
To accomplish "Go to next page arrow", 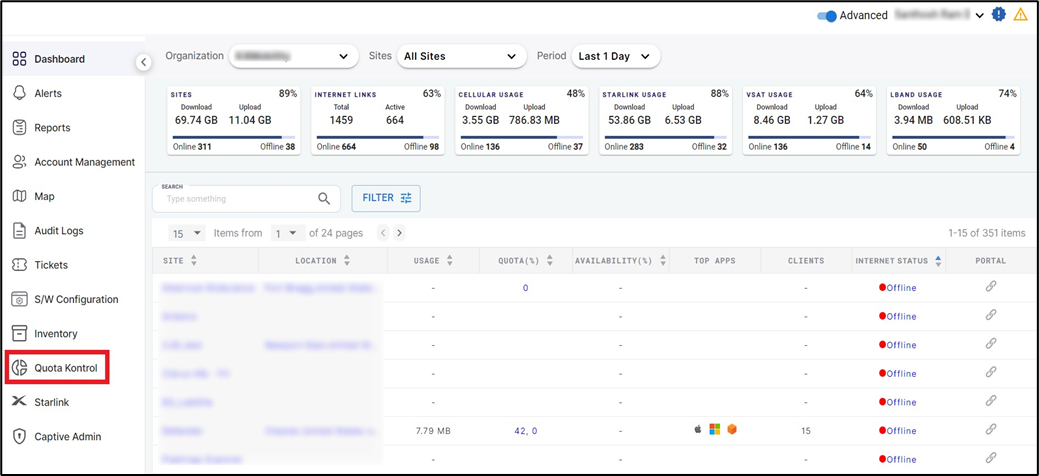I will coord(399,233).
